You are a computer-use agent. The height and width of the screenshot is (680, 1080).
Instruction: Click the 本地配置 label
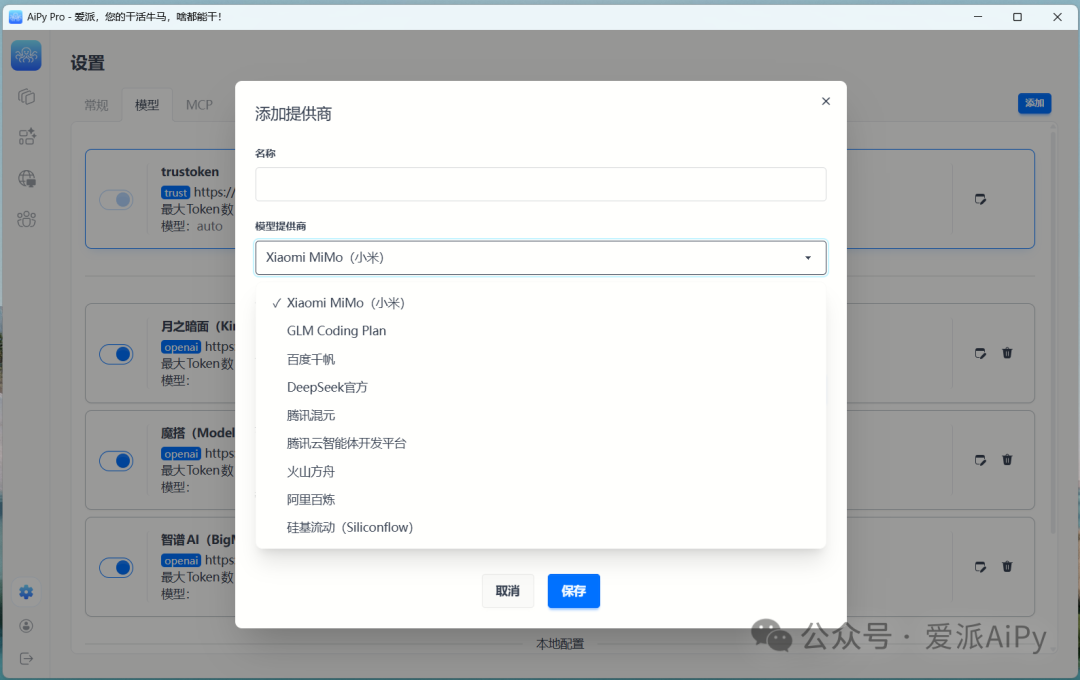coord(560,644)
